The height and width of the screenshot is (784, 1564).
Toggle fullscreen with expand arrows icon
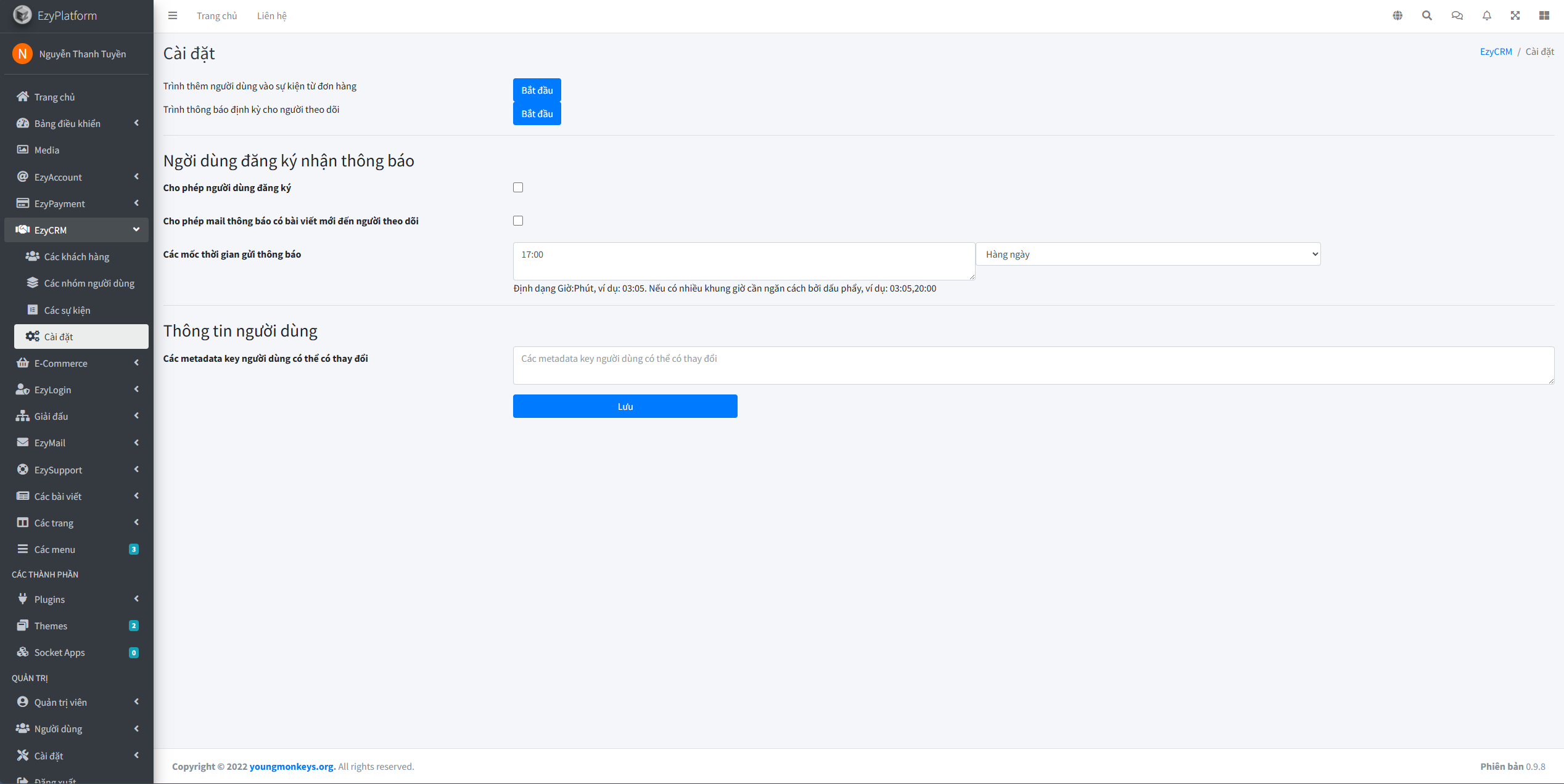[x=1515, y=16]
